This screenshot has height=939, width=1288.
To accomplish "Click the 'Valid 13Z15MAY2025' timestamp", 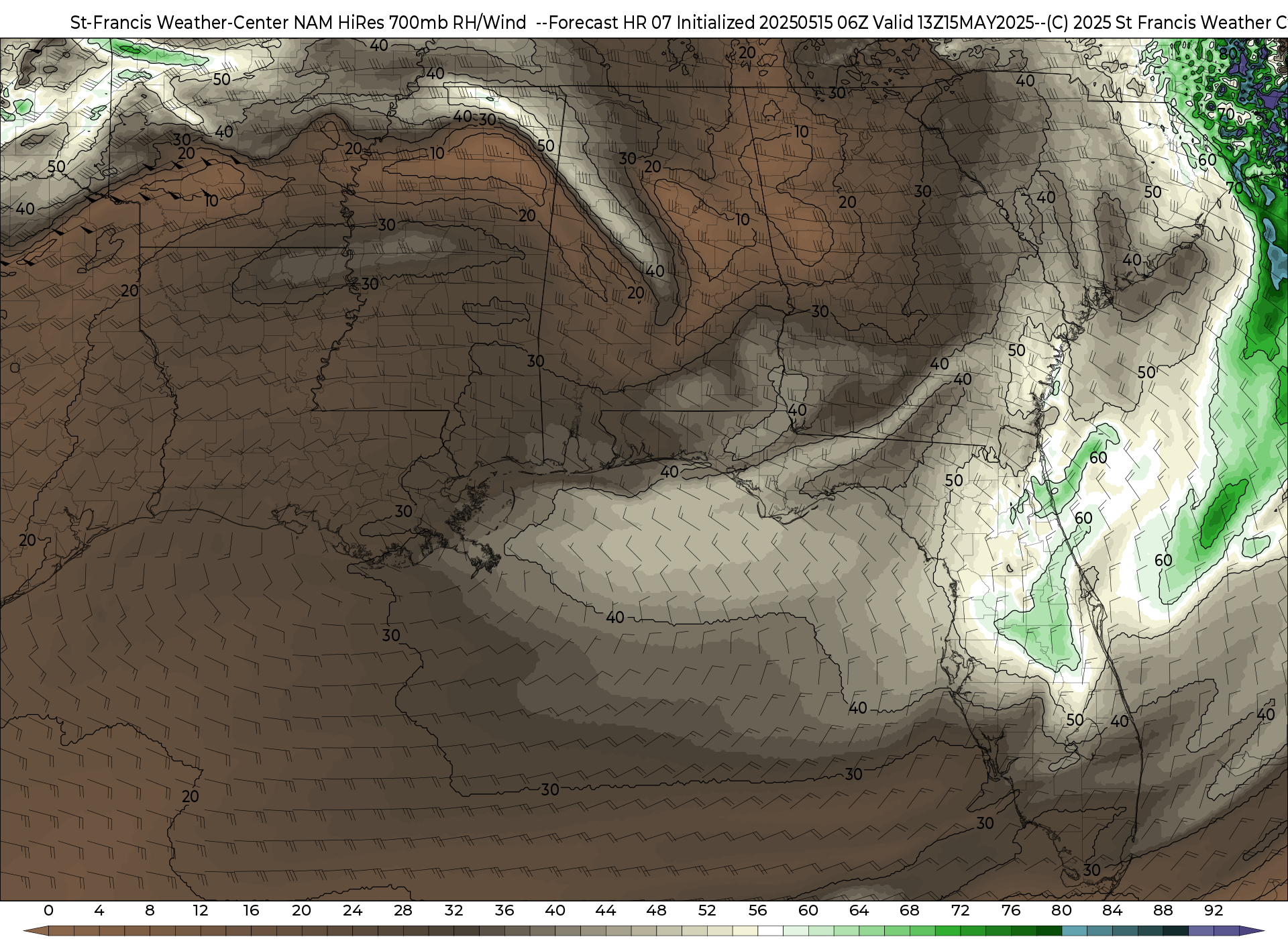I will (953, 23).
